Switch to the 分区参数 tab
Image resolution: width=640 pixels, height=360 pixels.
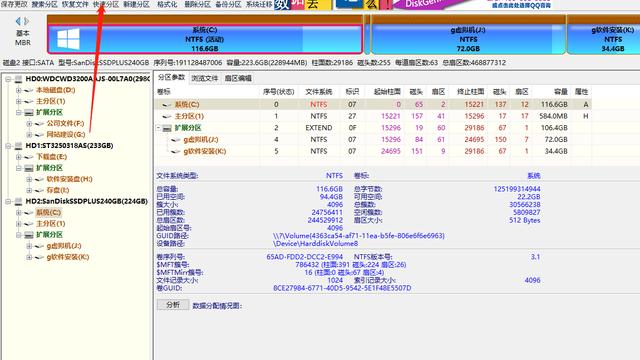171,78
